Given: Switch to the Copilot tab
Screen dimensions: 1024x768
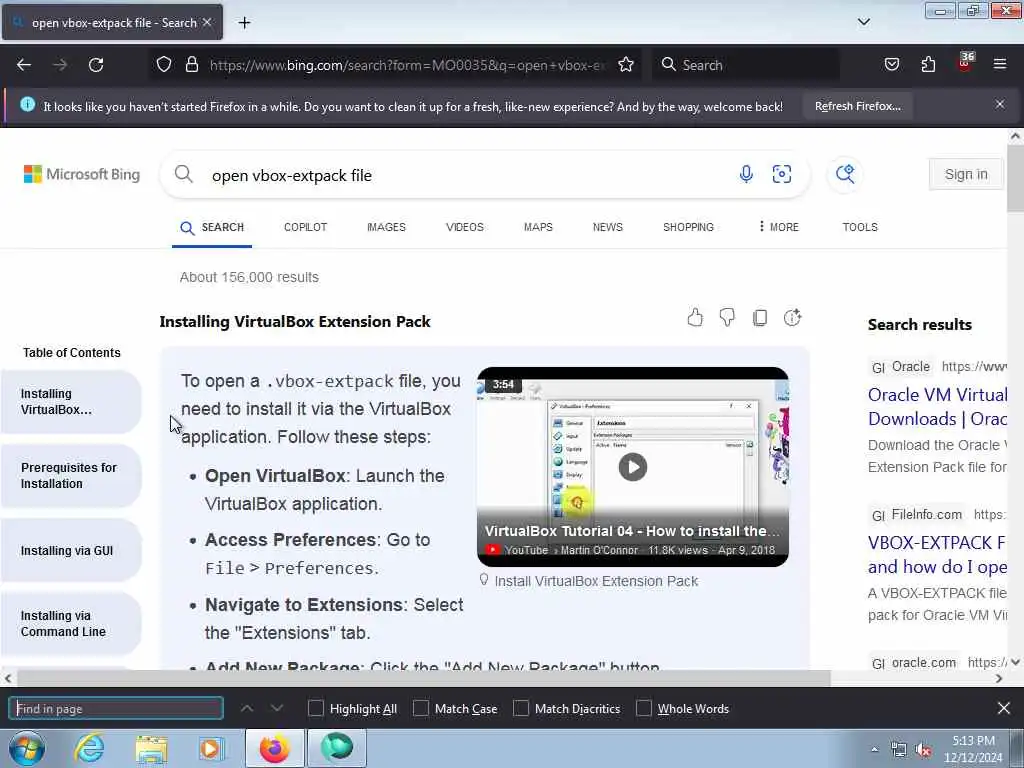Looking at the screenshot, I should 305,227.
